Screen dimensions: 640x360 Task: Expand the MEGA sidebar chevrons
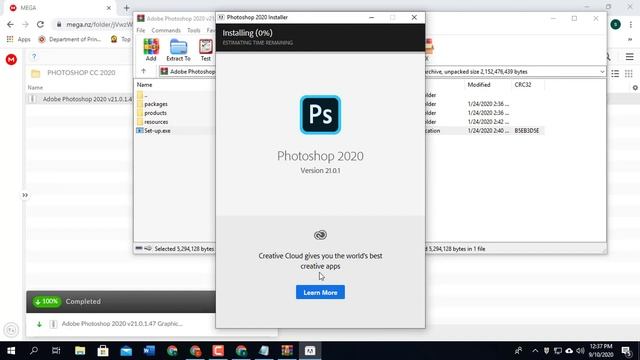coord(25,195)
